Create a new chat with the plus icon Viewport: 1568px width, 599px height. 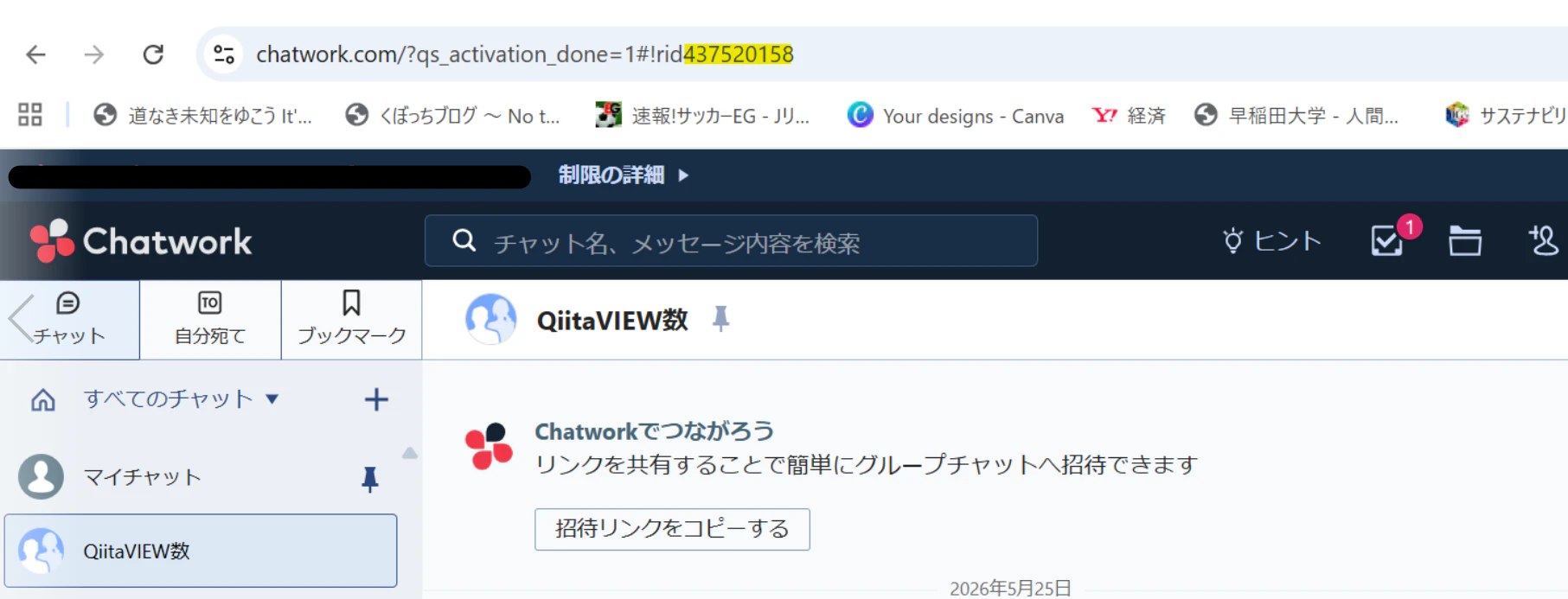376,399
